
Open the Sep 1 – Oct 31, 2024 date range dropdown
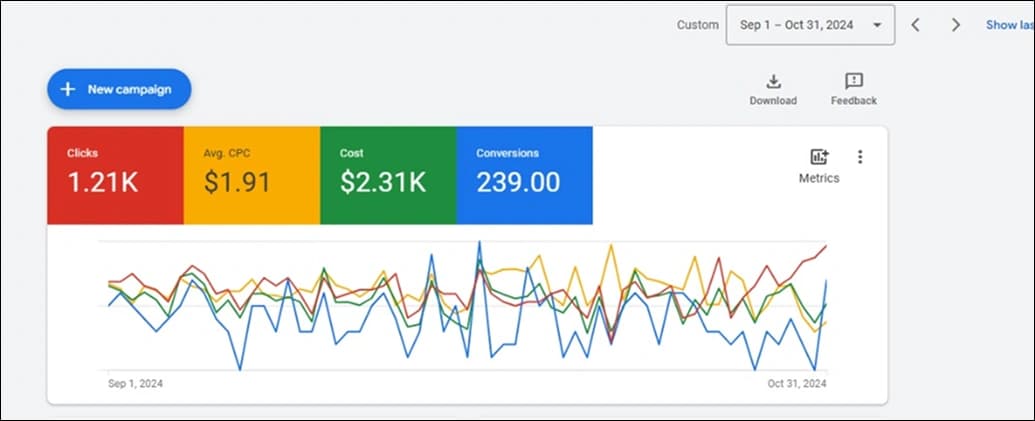811,25
